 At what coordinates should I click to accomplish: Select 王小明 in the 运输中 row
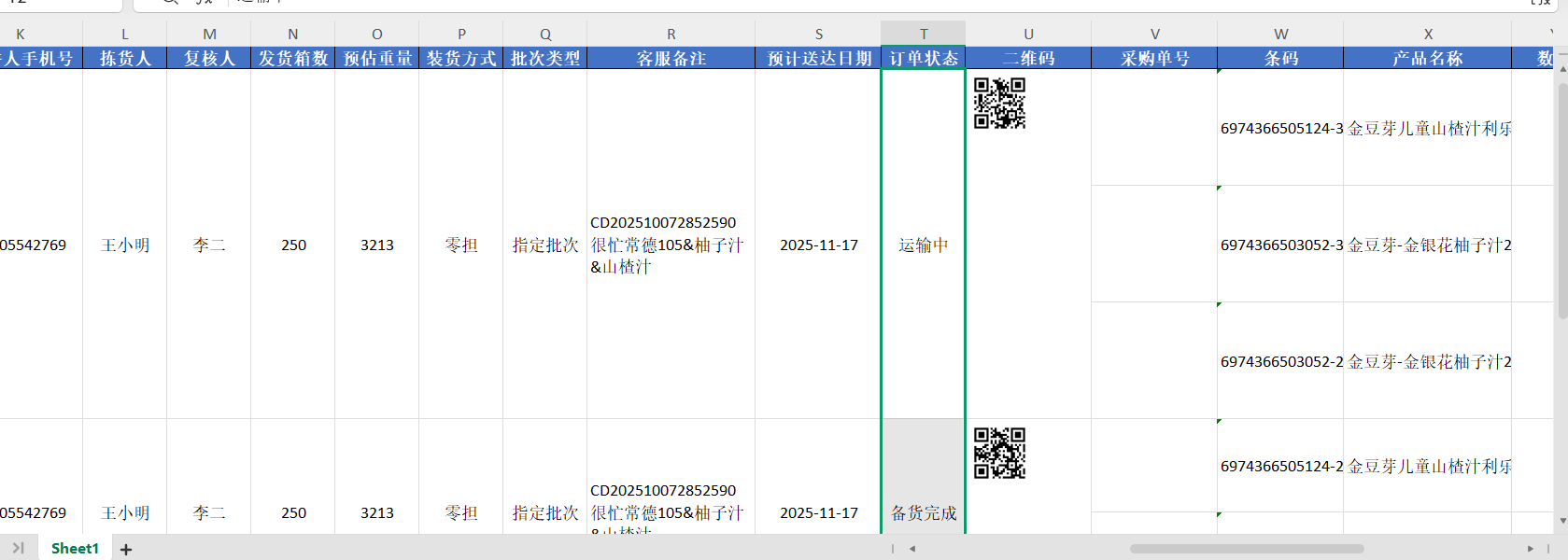[x=125, y=245]
